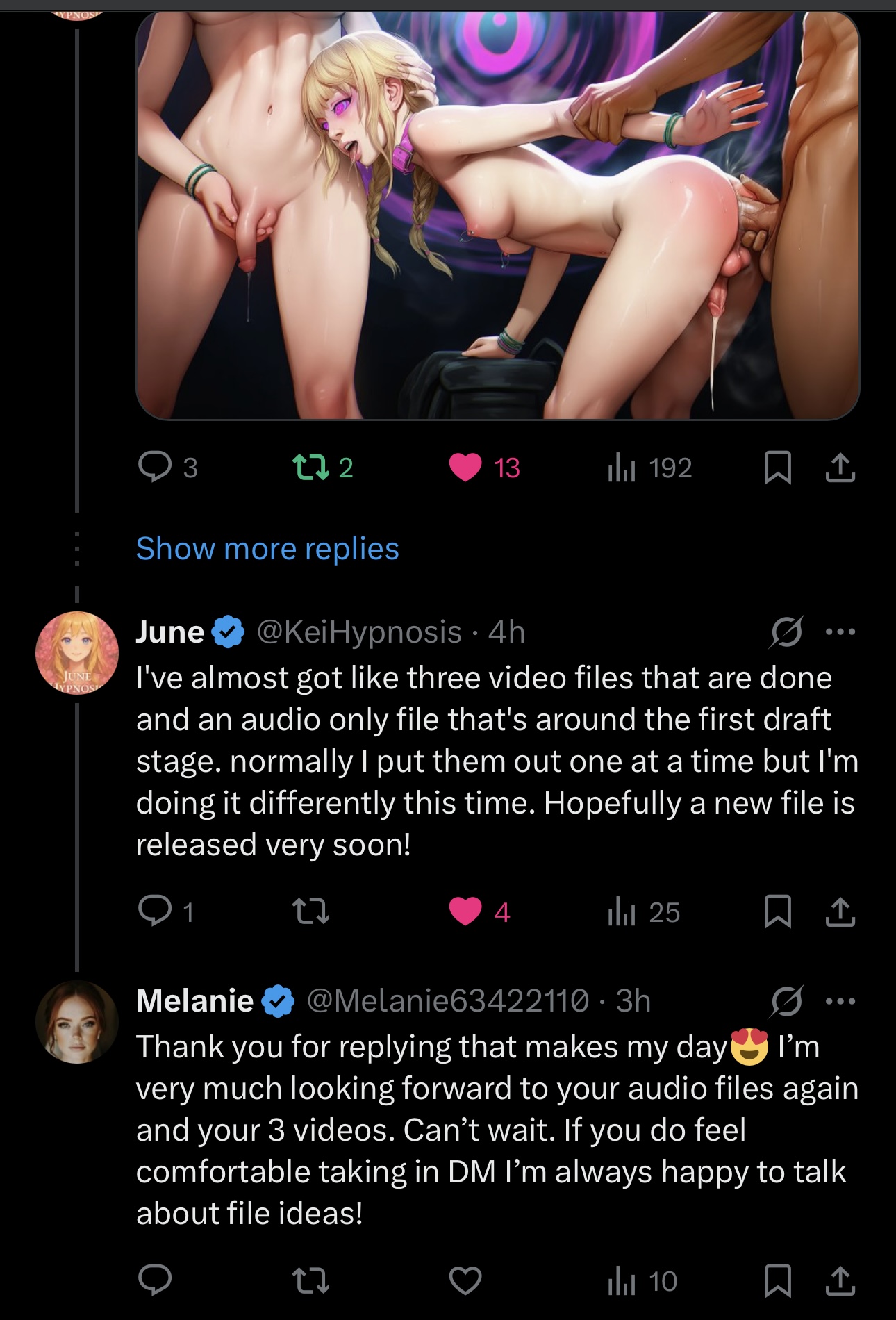Repost June's tweet about video files

coord(310,911)
